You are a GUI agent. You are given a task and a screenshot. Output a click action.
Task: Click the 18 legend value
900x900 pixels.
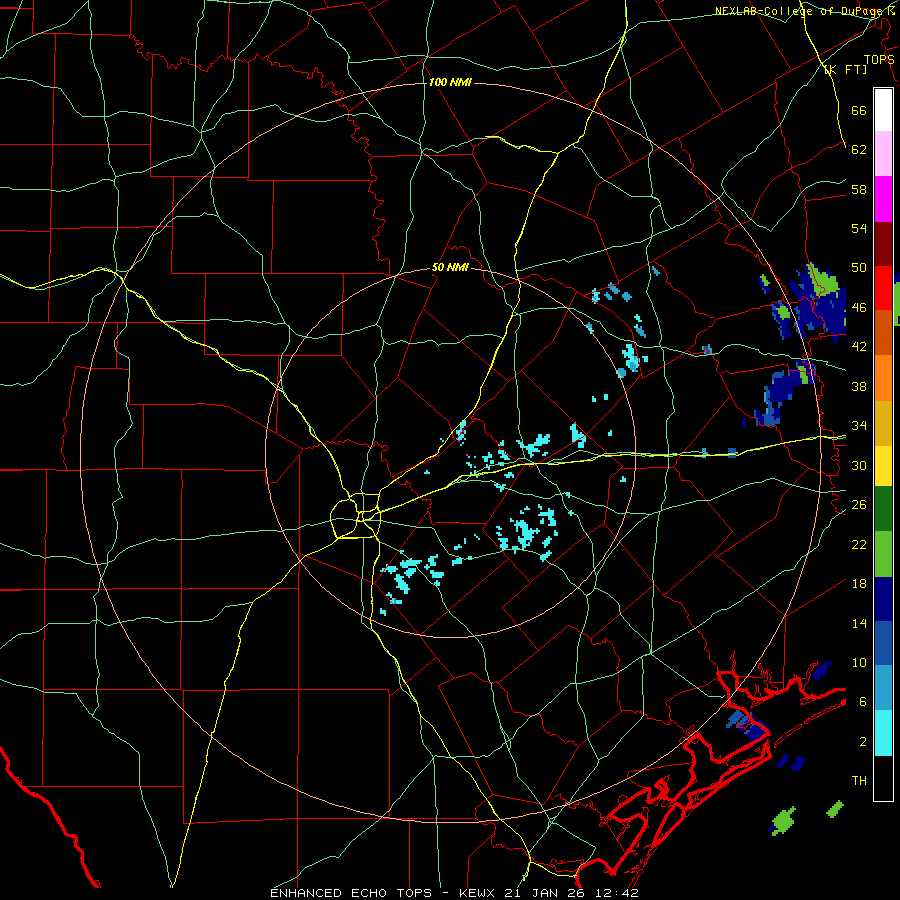click(x=859, y=584)
